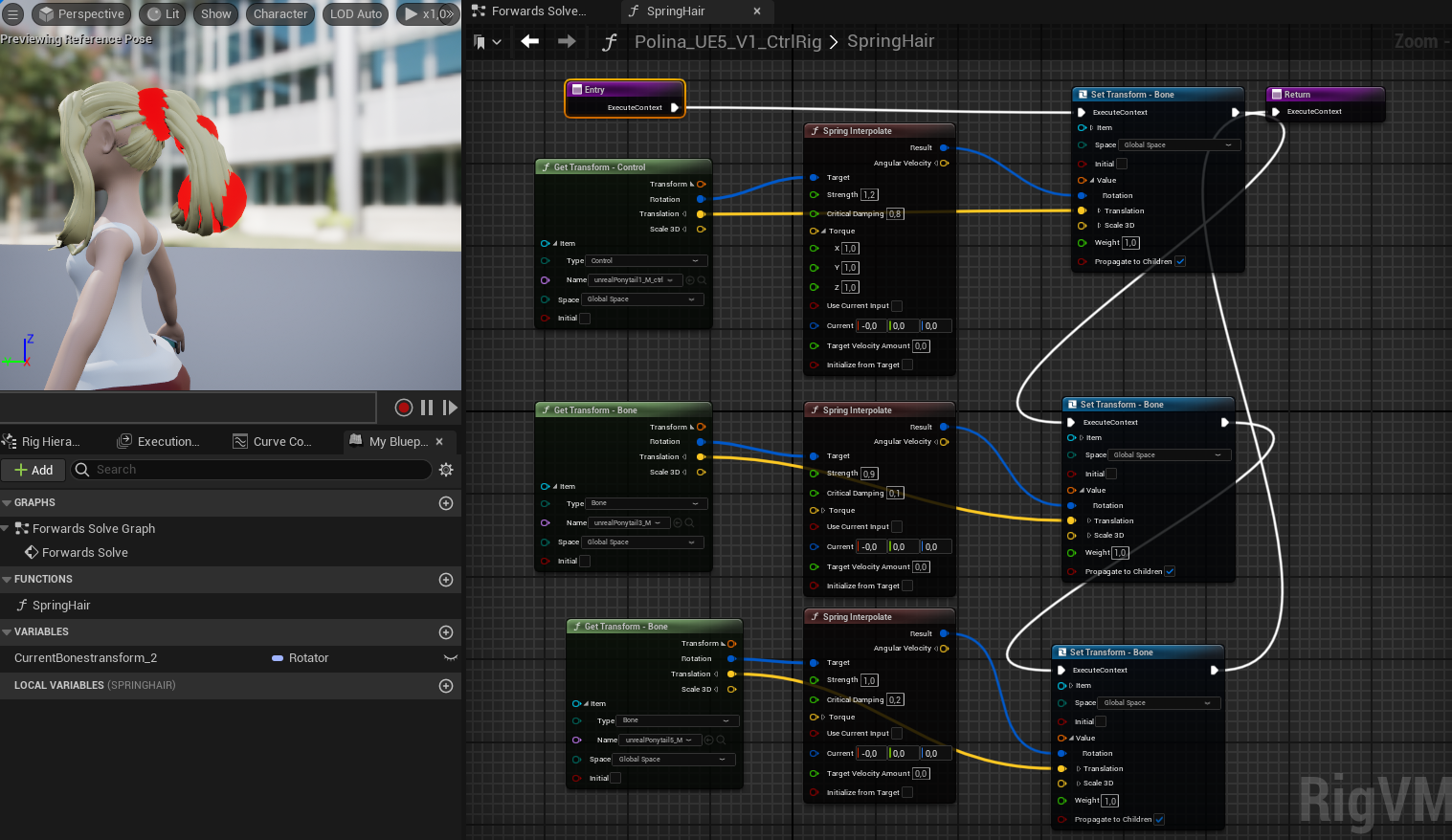Add new local variable with plus icon
The height and width of the screenshot is (840, 1452).
446,686
